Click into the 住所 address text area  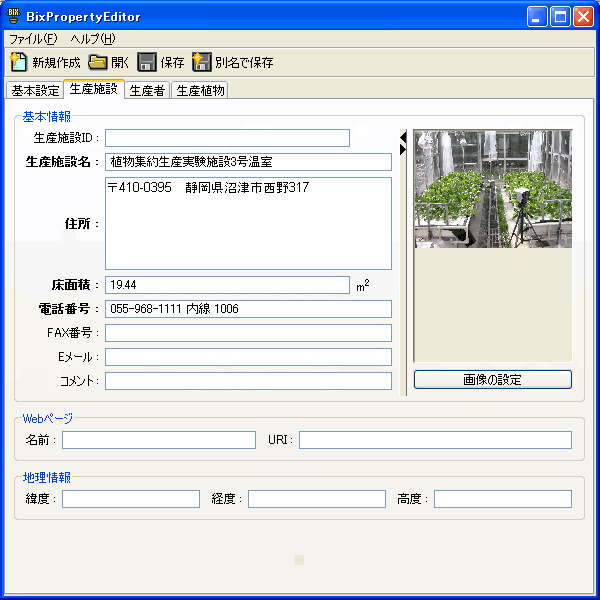(x=248, y=223)
